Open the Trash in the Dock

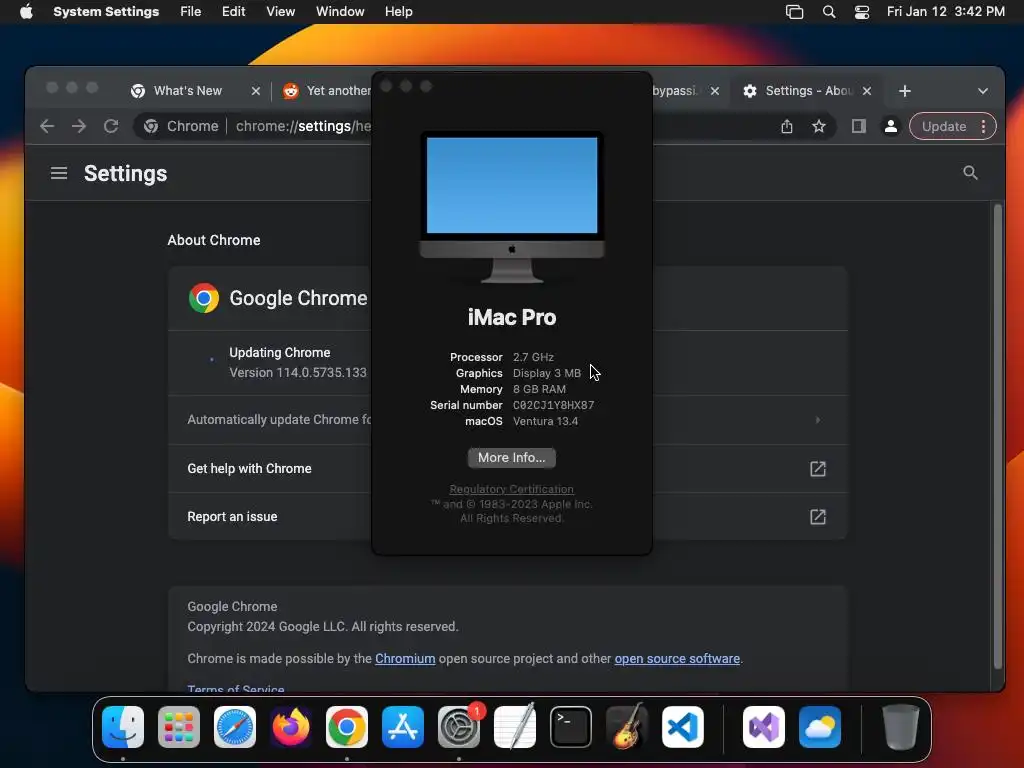[x=901, y=727]
